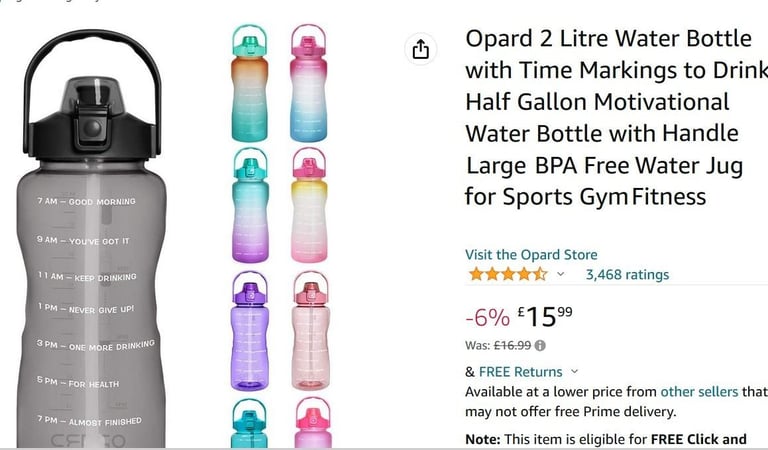Pick the solid purple bottle variant

[250, 331]
